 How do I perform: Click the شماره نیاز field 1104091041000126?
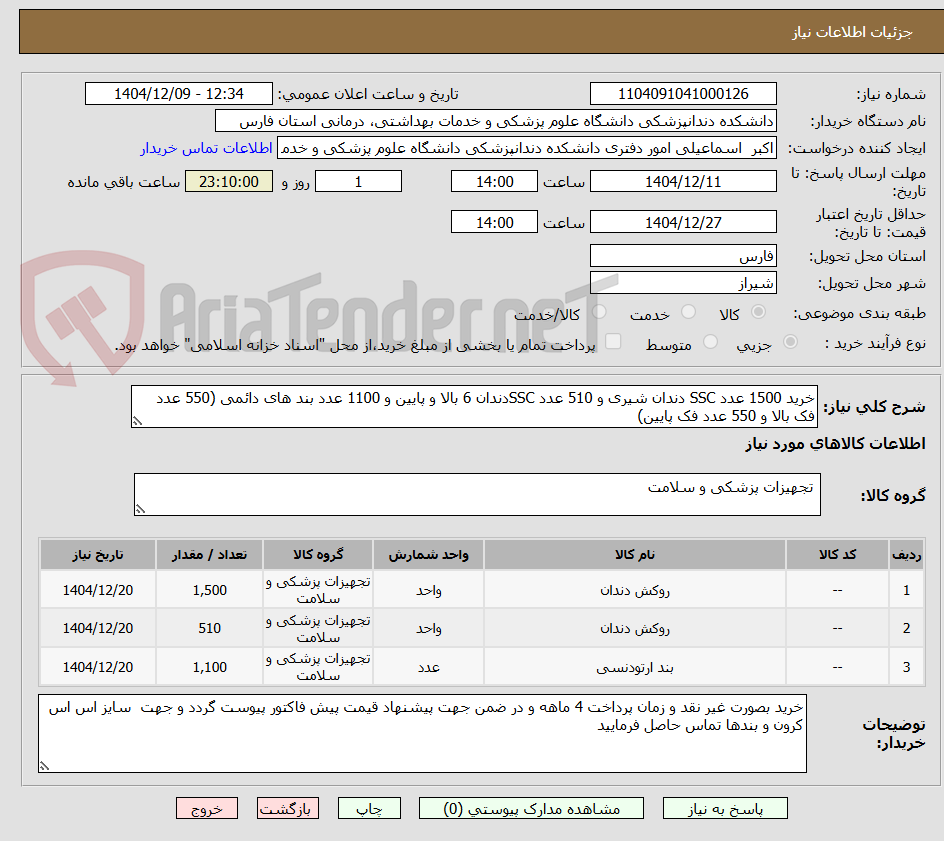coord(683,94)
